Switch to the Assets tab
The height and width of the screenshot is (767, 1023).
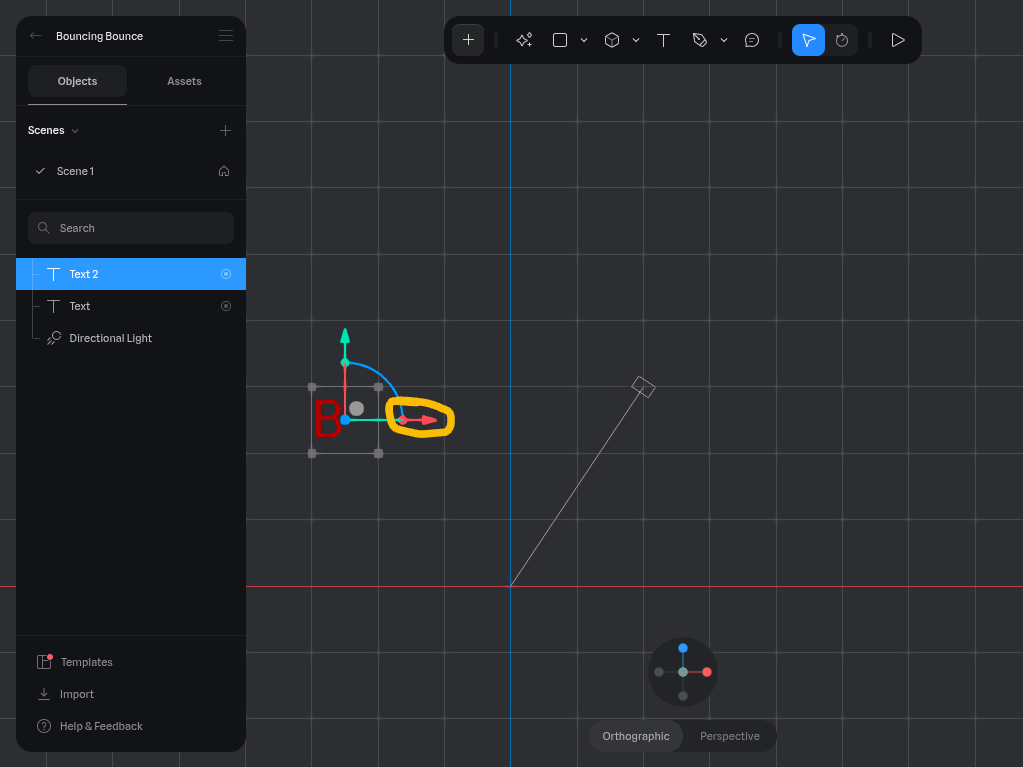(184, 81)
